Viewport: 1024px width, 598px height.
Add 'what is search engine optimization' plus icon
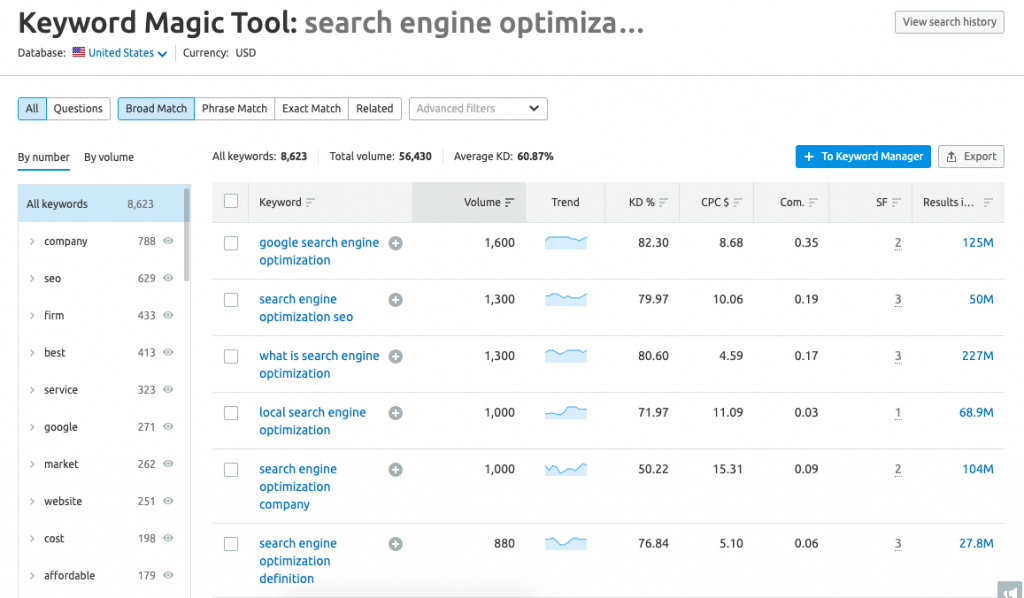395,356
